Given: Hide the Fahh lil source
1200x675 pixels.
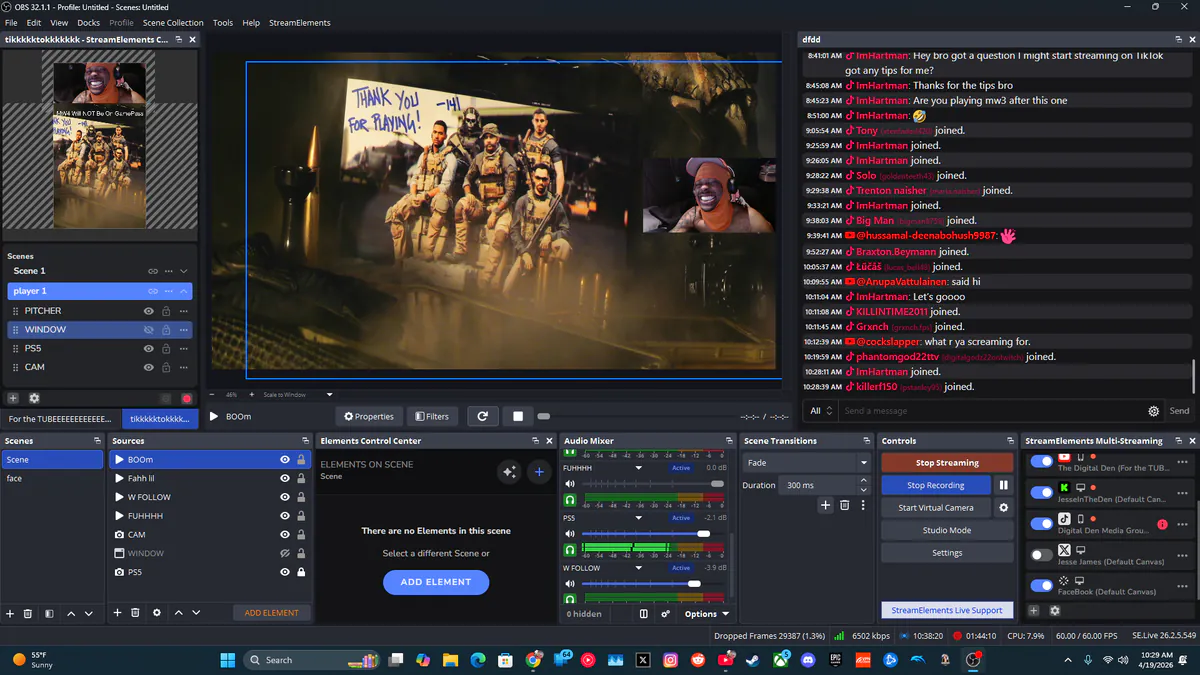Looking at the screenshot, I should coord(285,478).
